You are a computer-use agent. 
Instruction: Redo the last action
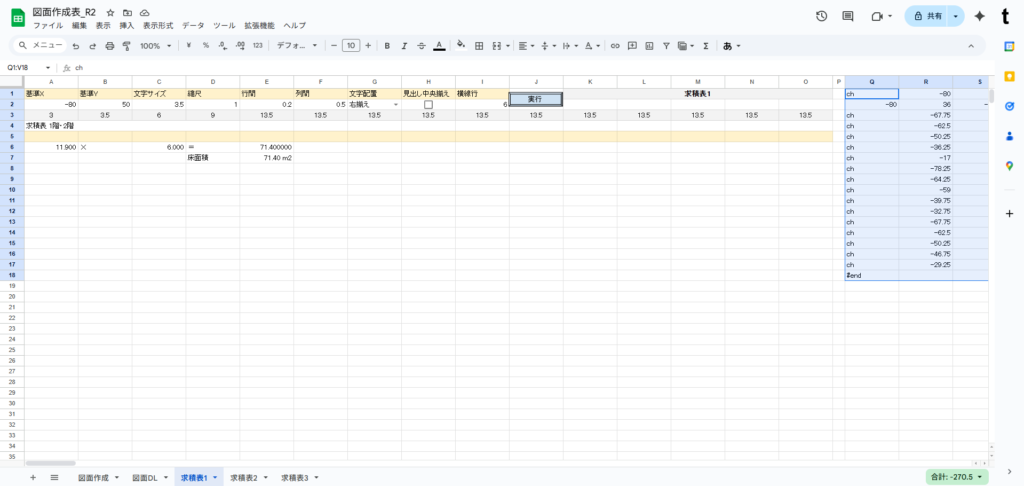point(92,46)
